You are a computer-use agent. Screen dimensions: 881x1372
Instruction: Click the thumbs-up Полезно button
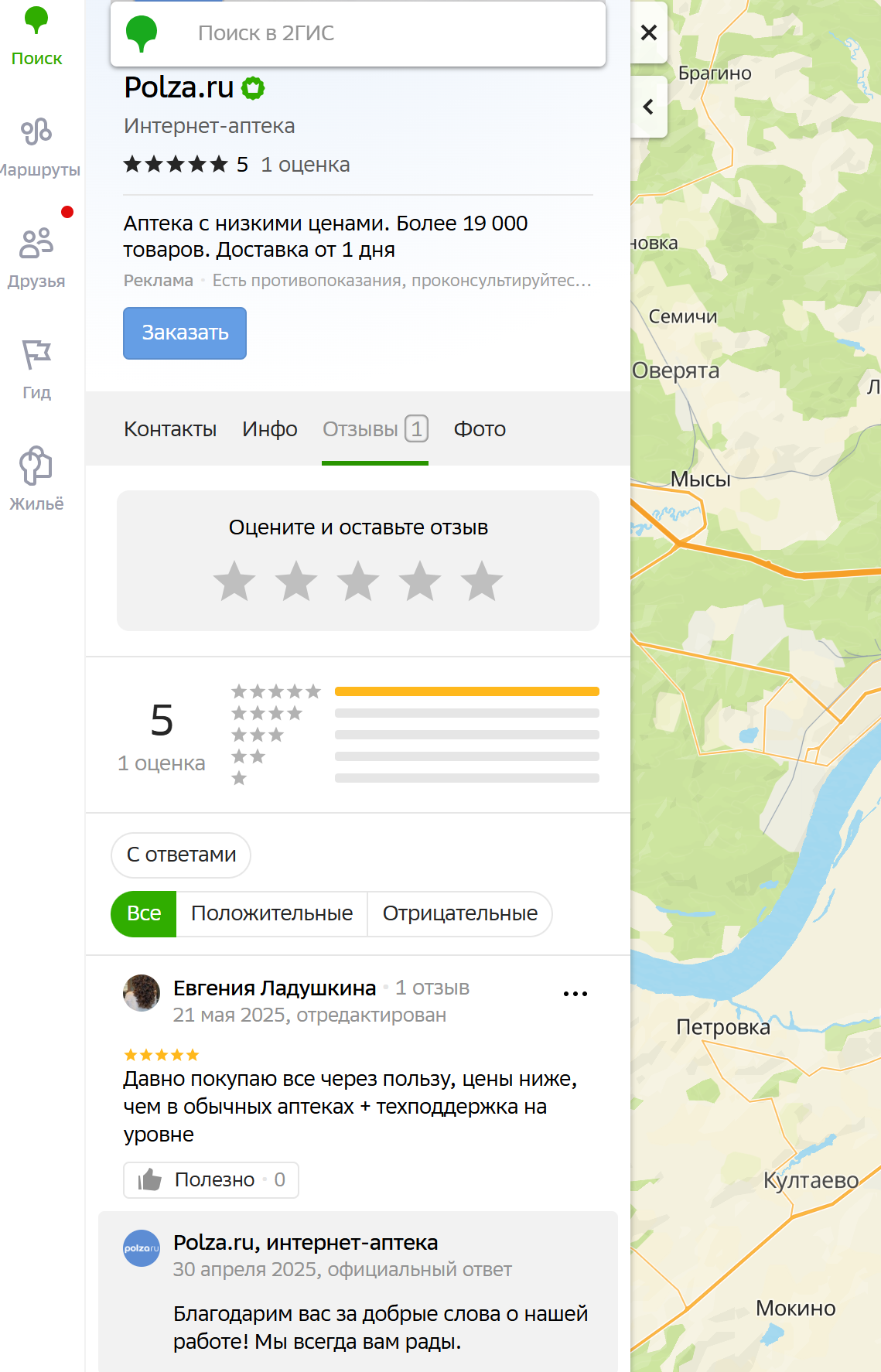pos(211,1180)
